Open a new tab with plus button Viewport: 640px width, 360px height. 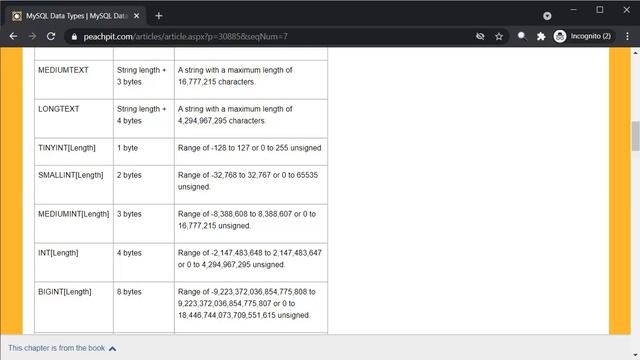(159, 16)
